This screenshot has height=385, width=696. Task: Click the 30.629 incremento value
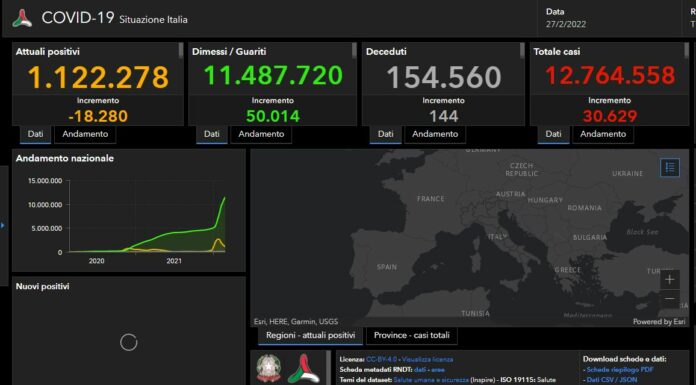pos(610,116)
